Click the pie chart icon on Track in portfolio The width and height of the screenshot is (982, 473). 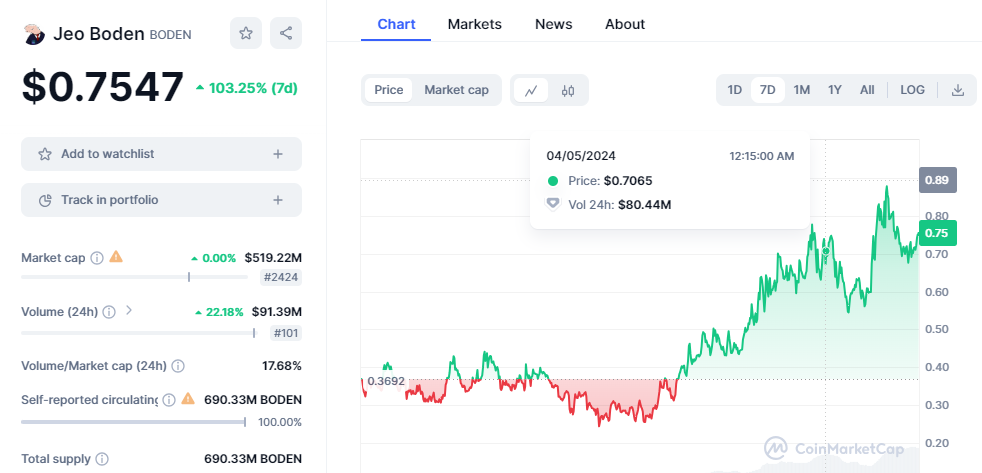tap(45, 200)
